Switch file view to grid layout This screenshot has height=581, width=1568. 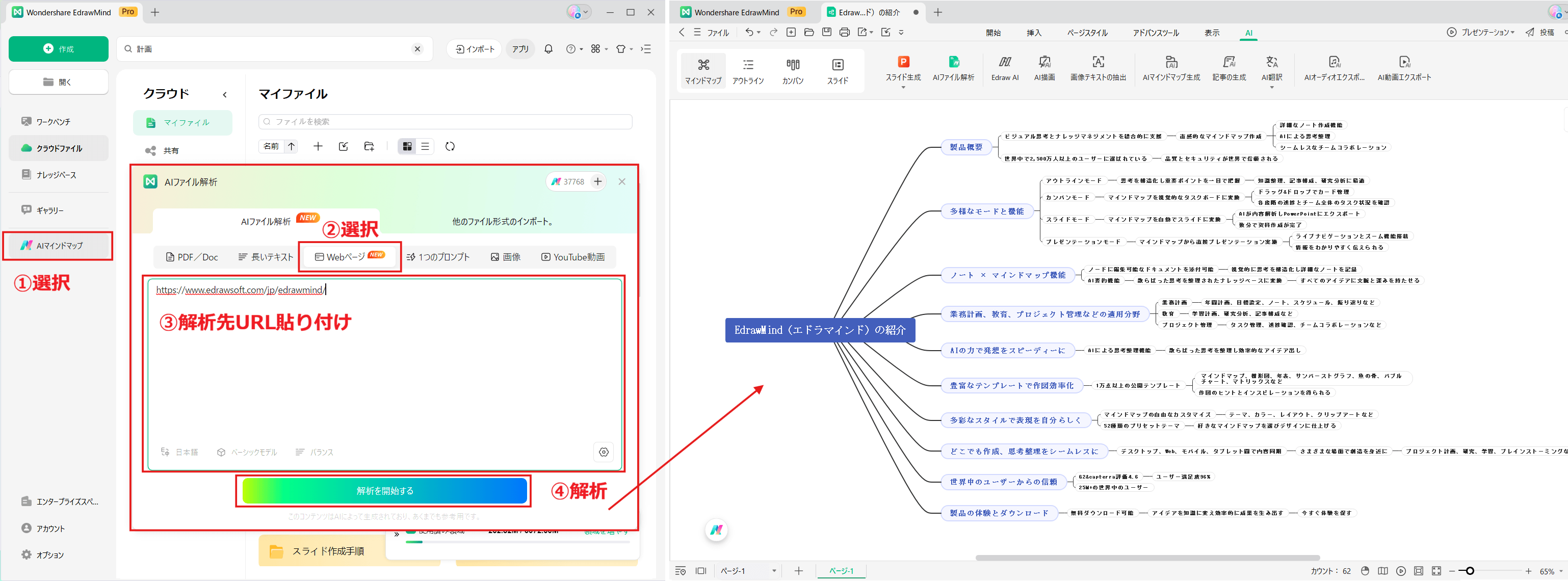407,146
